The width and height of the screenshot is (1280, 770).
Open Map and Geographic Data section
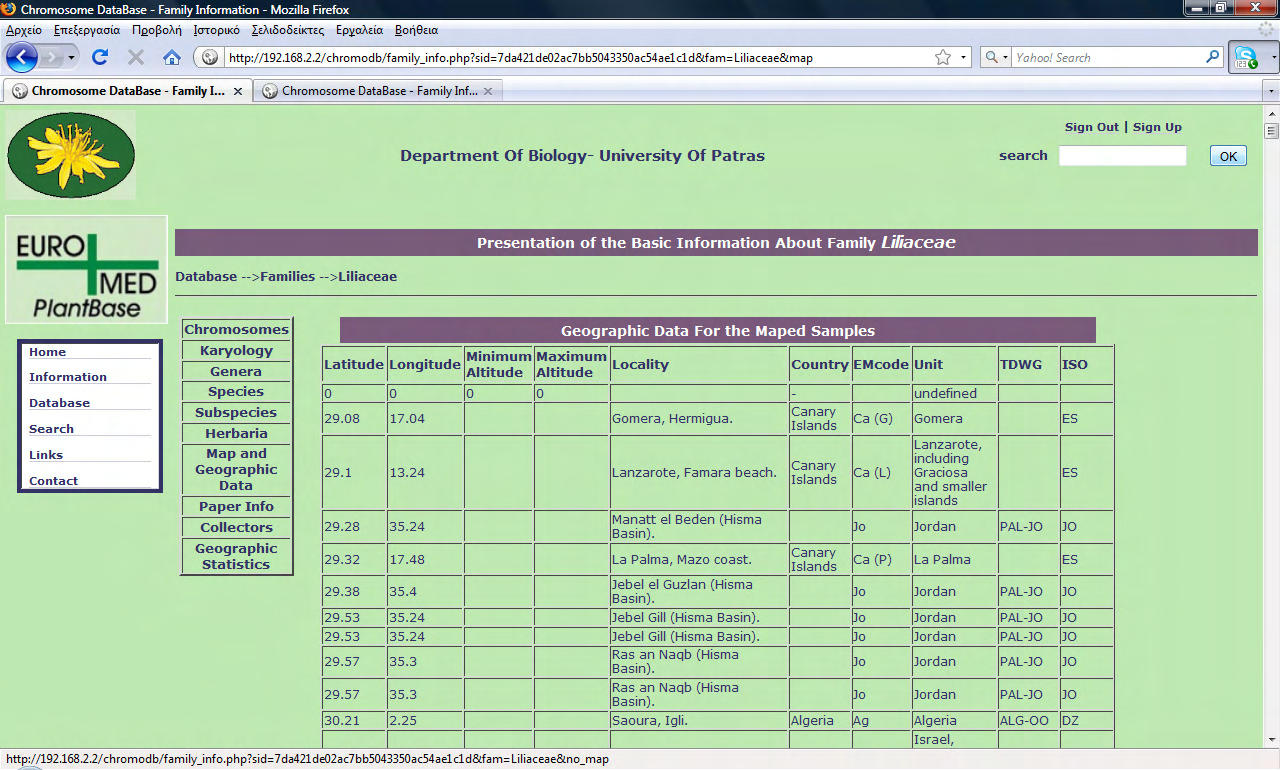click(x=236, y=470)
